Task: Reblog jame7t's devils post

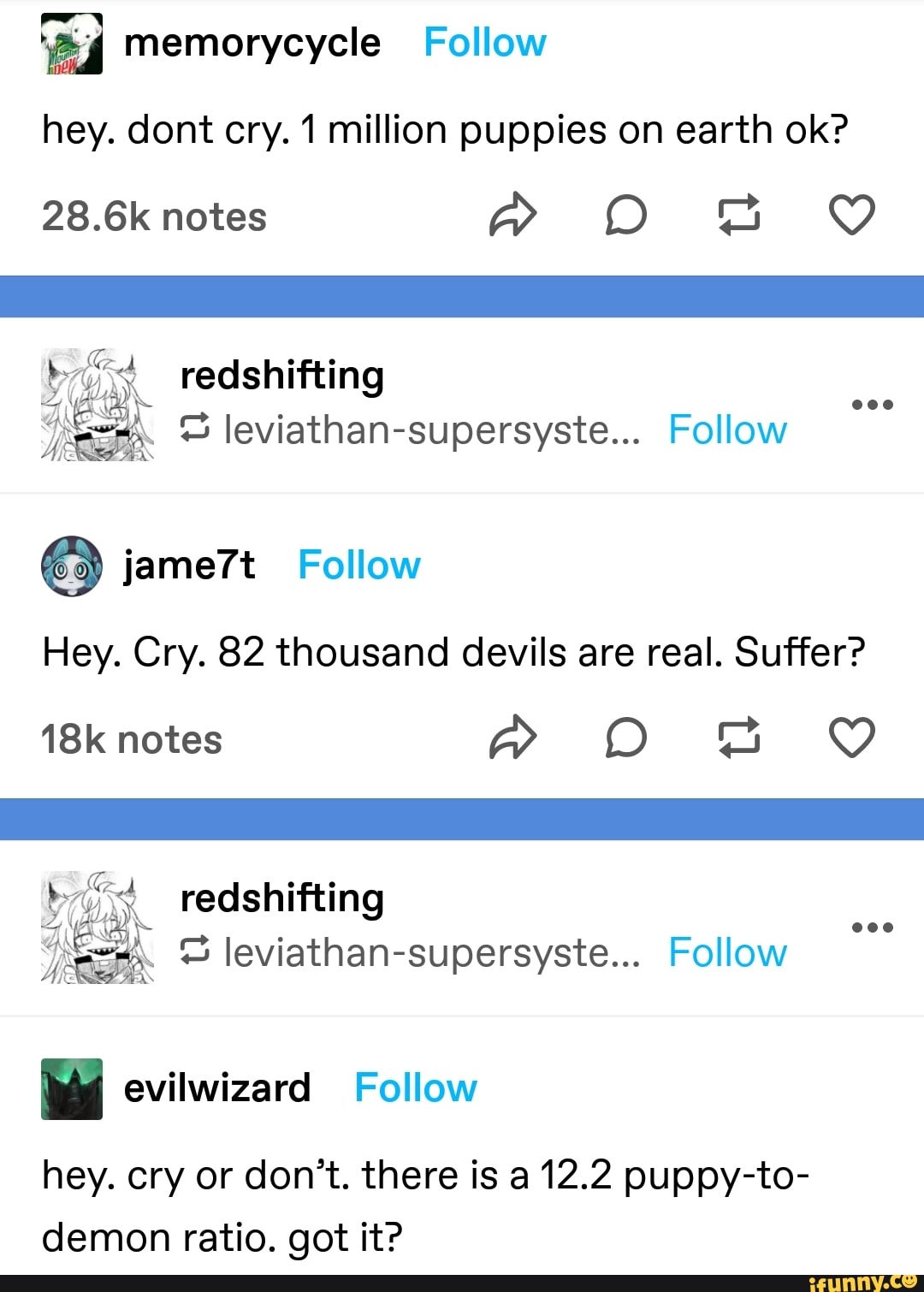Action: click(x=739, y=738)
